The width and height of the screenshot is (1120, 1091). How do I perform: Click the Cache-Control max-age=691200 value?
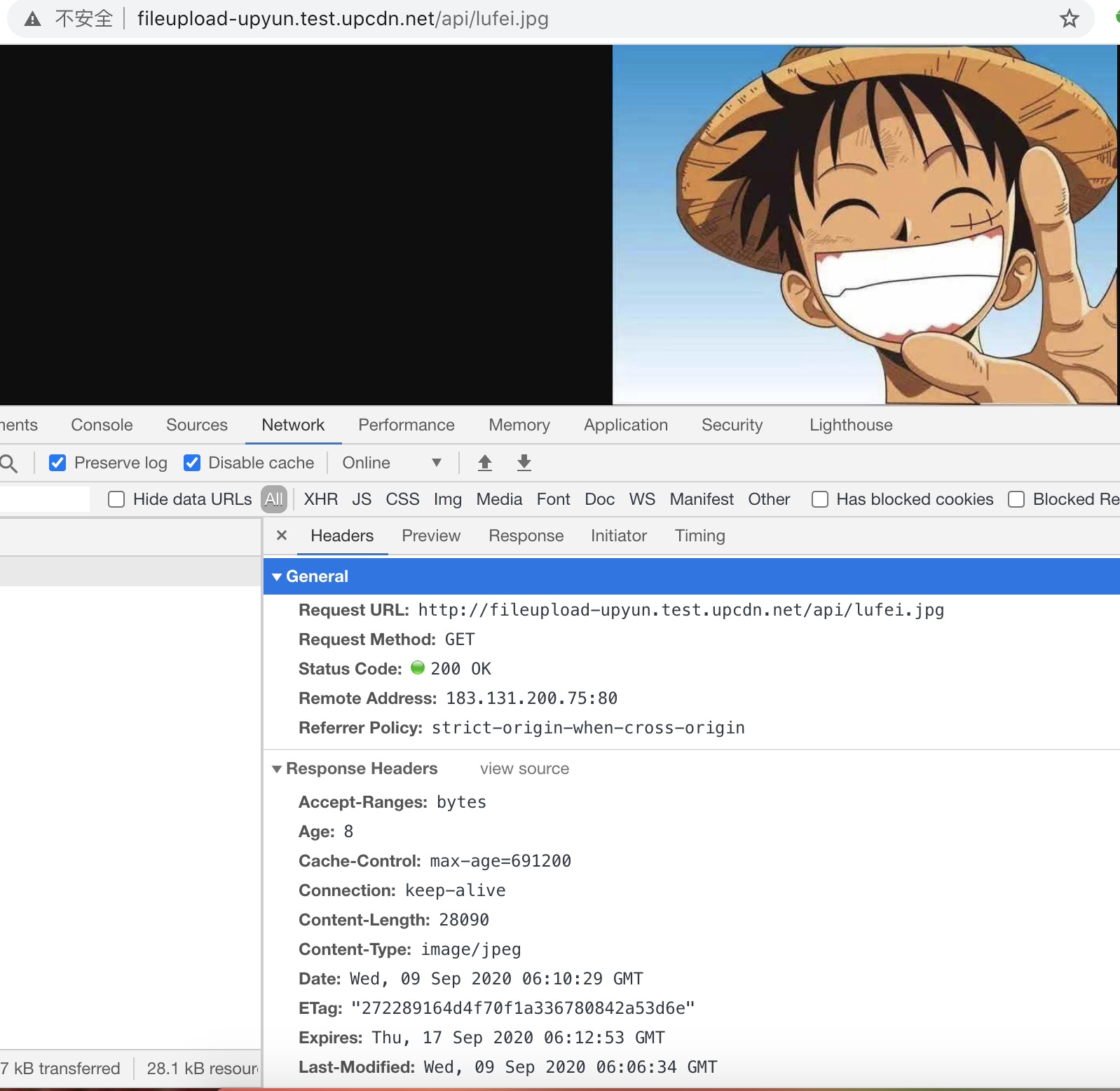[x=500, y=861]
